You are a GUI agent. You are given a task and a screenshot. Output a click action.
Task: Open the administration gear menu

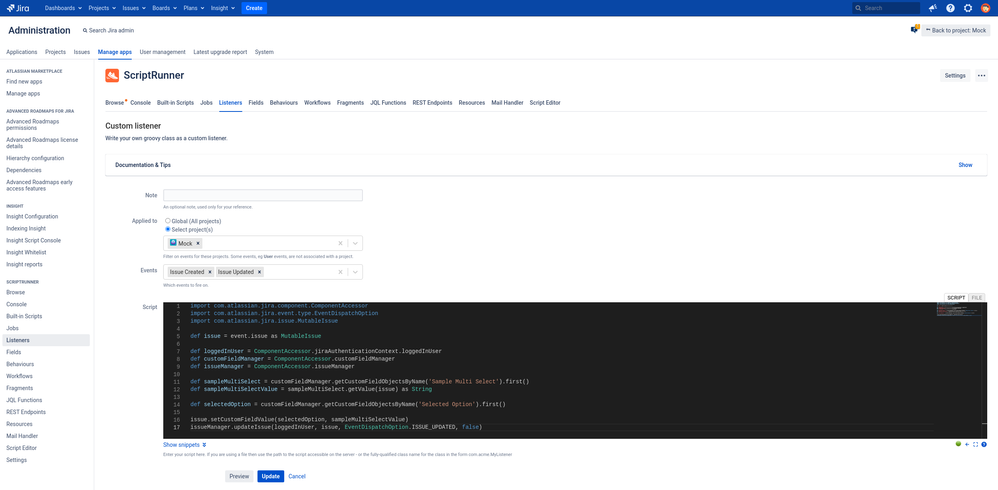coord(968,8)
